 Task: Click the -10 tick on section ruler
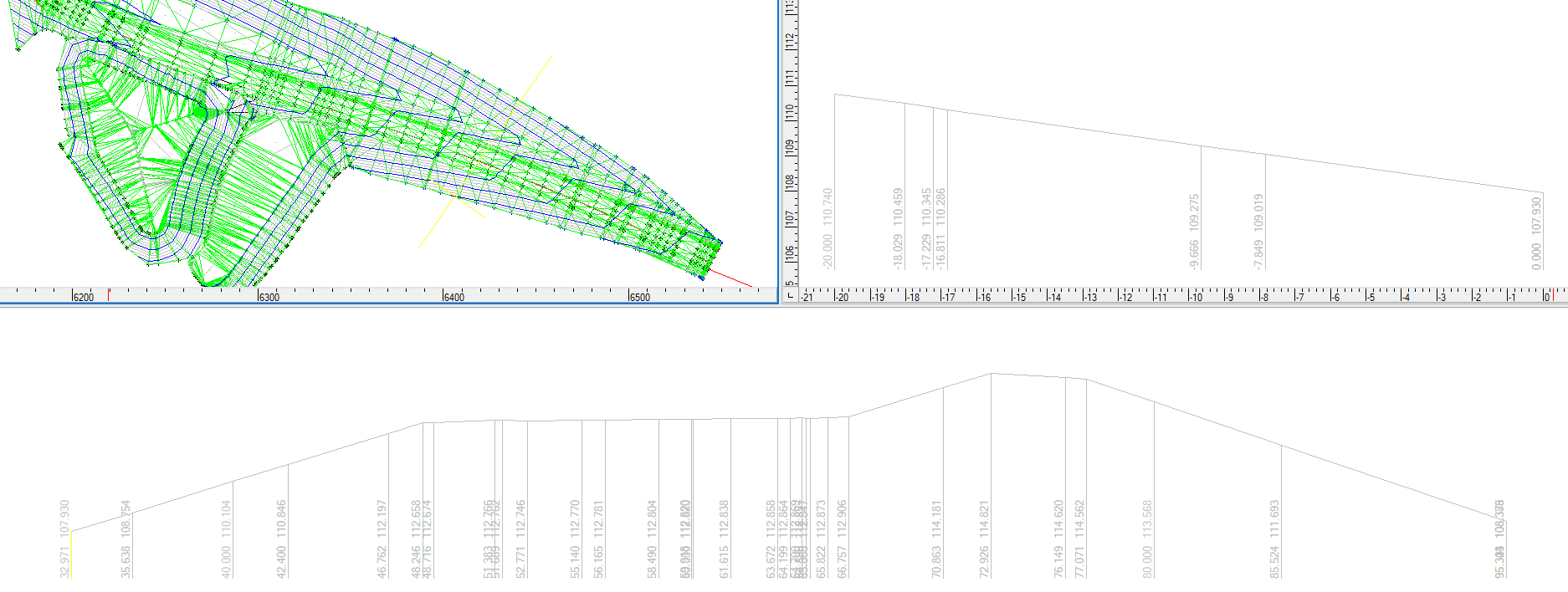(1196, 297)
